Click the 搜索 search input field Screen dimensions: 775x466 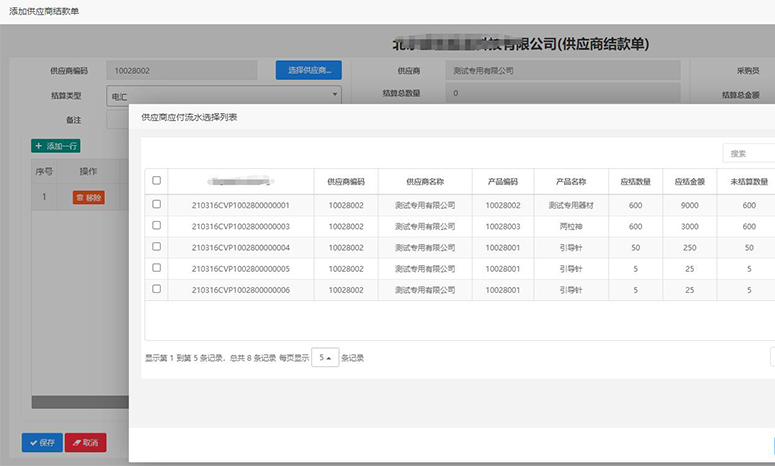750,153
